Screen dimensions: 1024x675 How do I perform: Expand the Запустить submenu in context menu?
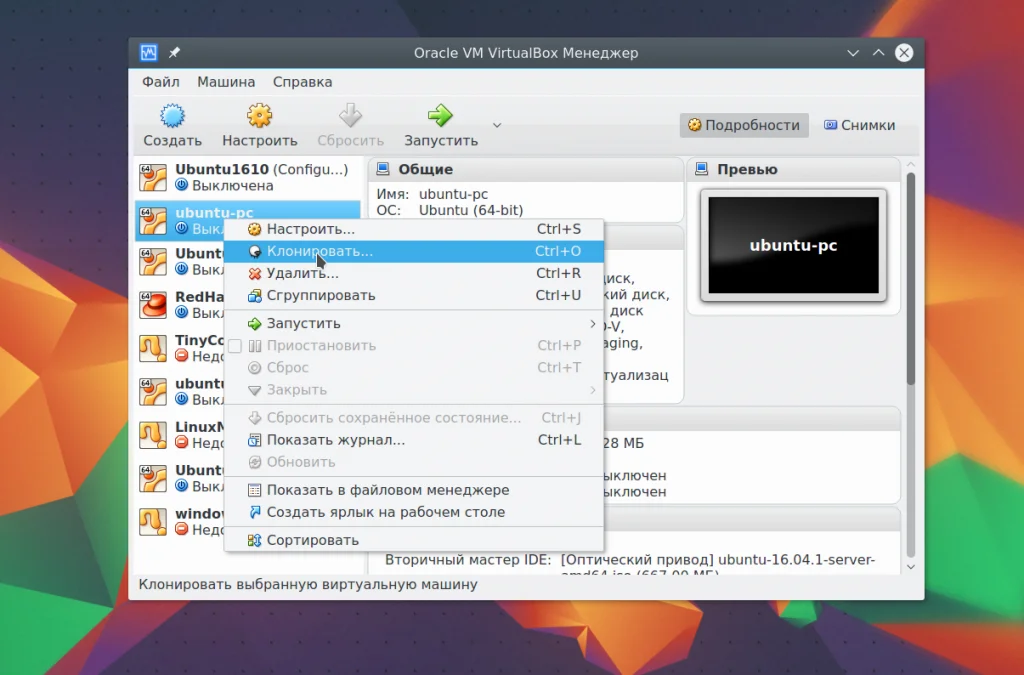pyautogui.click(x=592, y=324)
